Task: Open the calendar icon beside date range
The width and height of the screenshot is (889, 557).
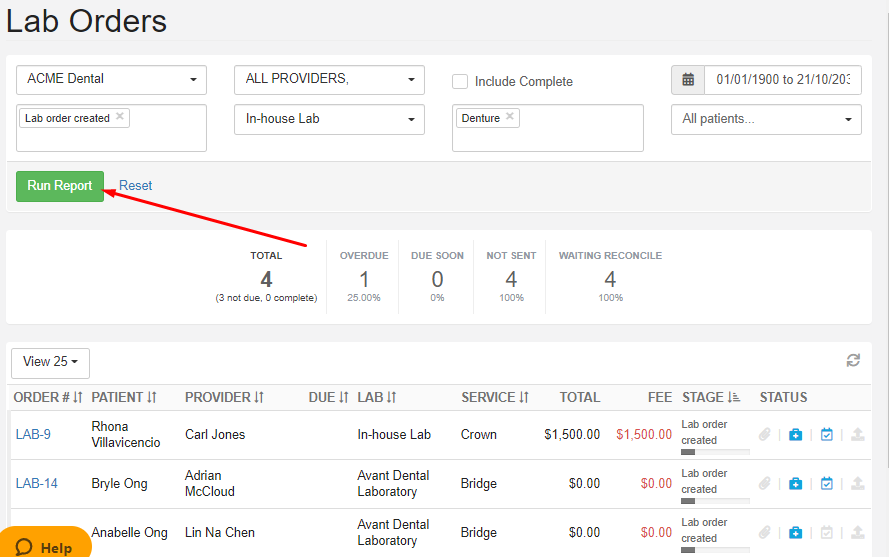Action: (688, 80)
